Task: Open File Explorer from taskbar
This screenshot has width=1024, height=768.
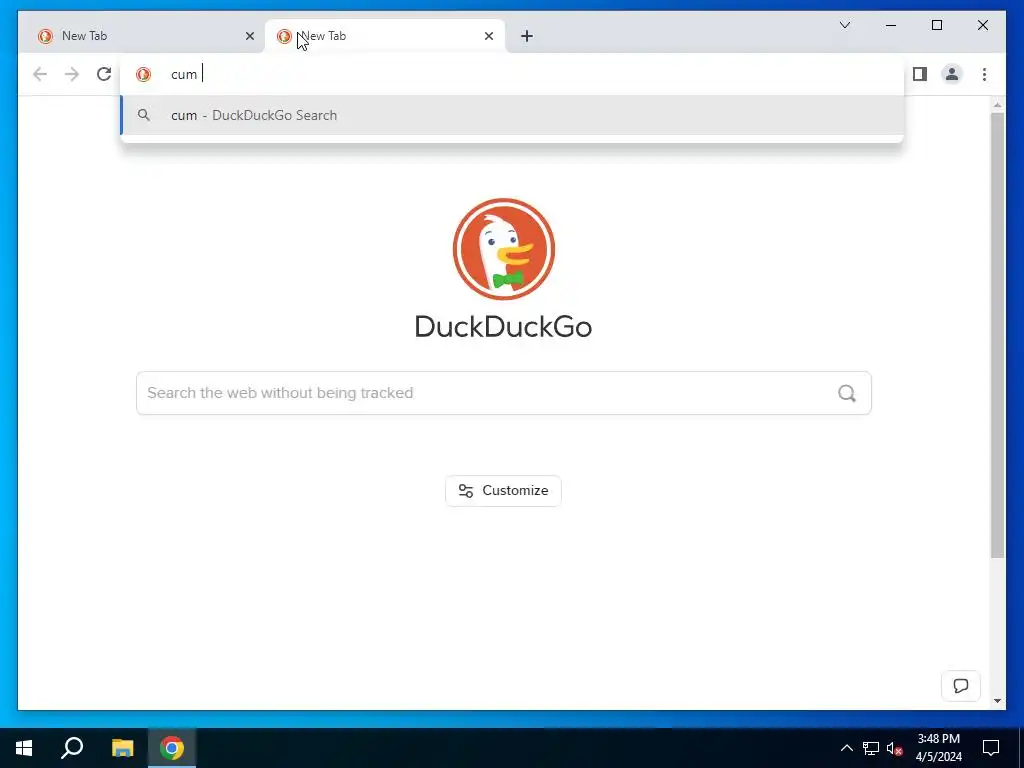Action: (x=122, y=748)
